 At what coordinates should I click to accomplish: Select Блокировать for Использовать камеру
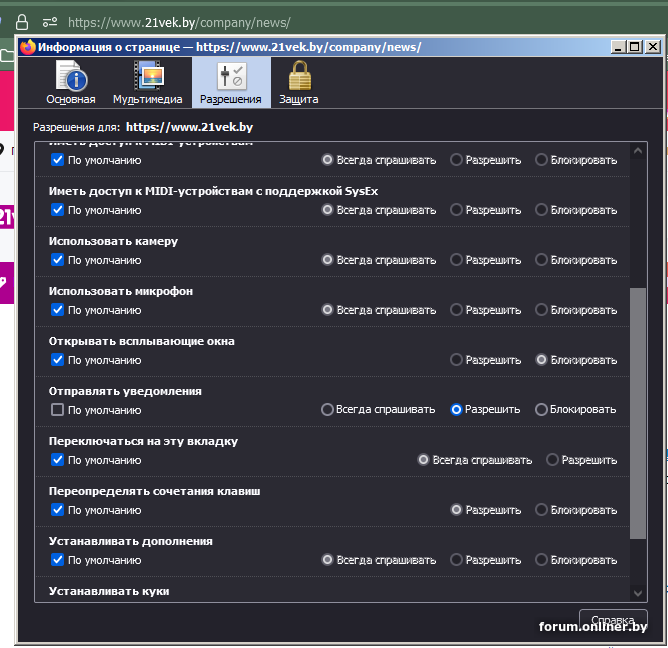click(x=541, y=259)
